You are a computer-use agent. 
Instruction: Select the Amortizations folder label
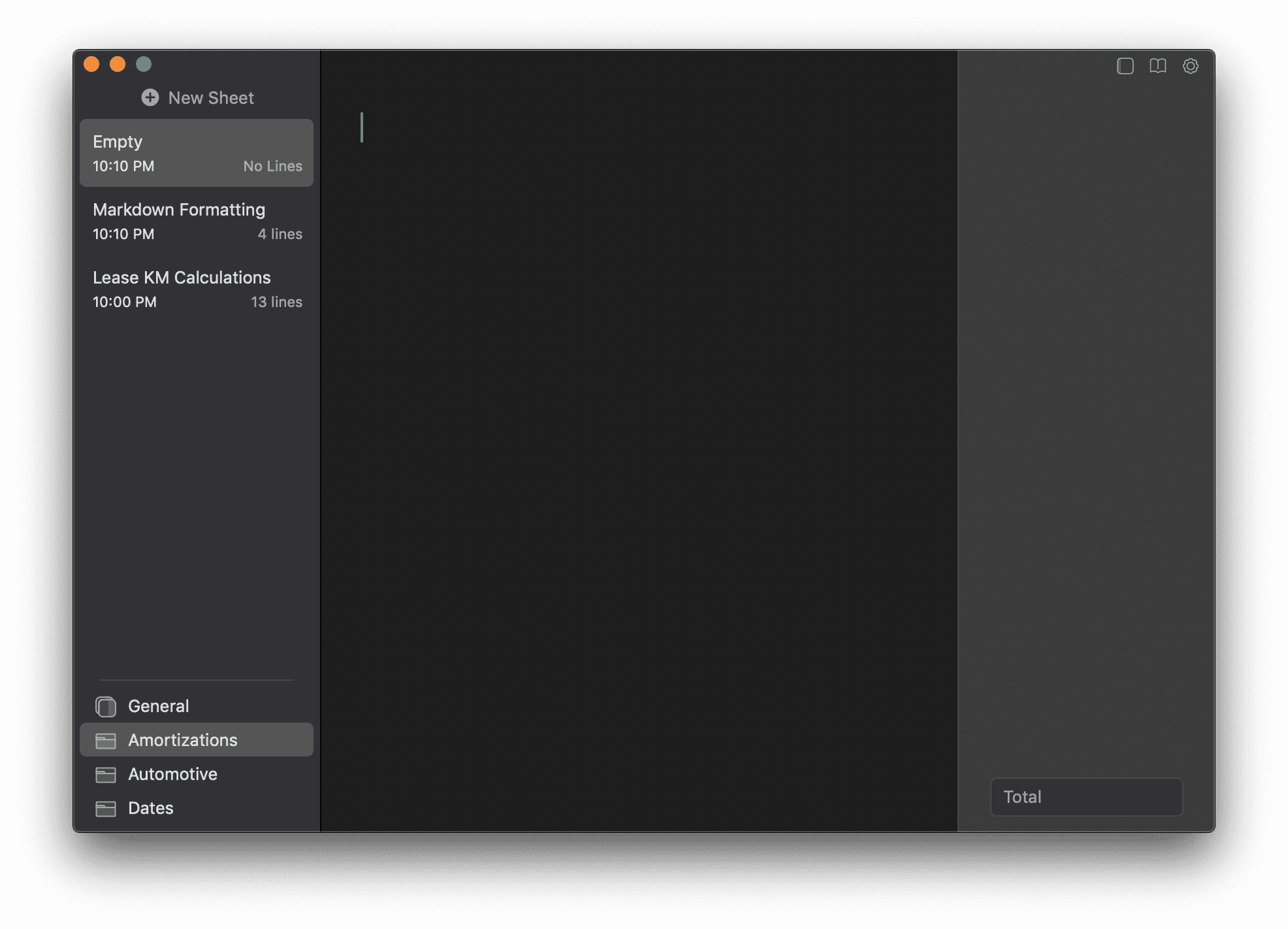[x=183, y=740]
